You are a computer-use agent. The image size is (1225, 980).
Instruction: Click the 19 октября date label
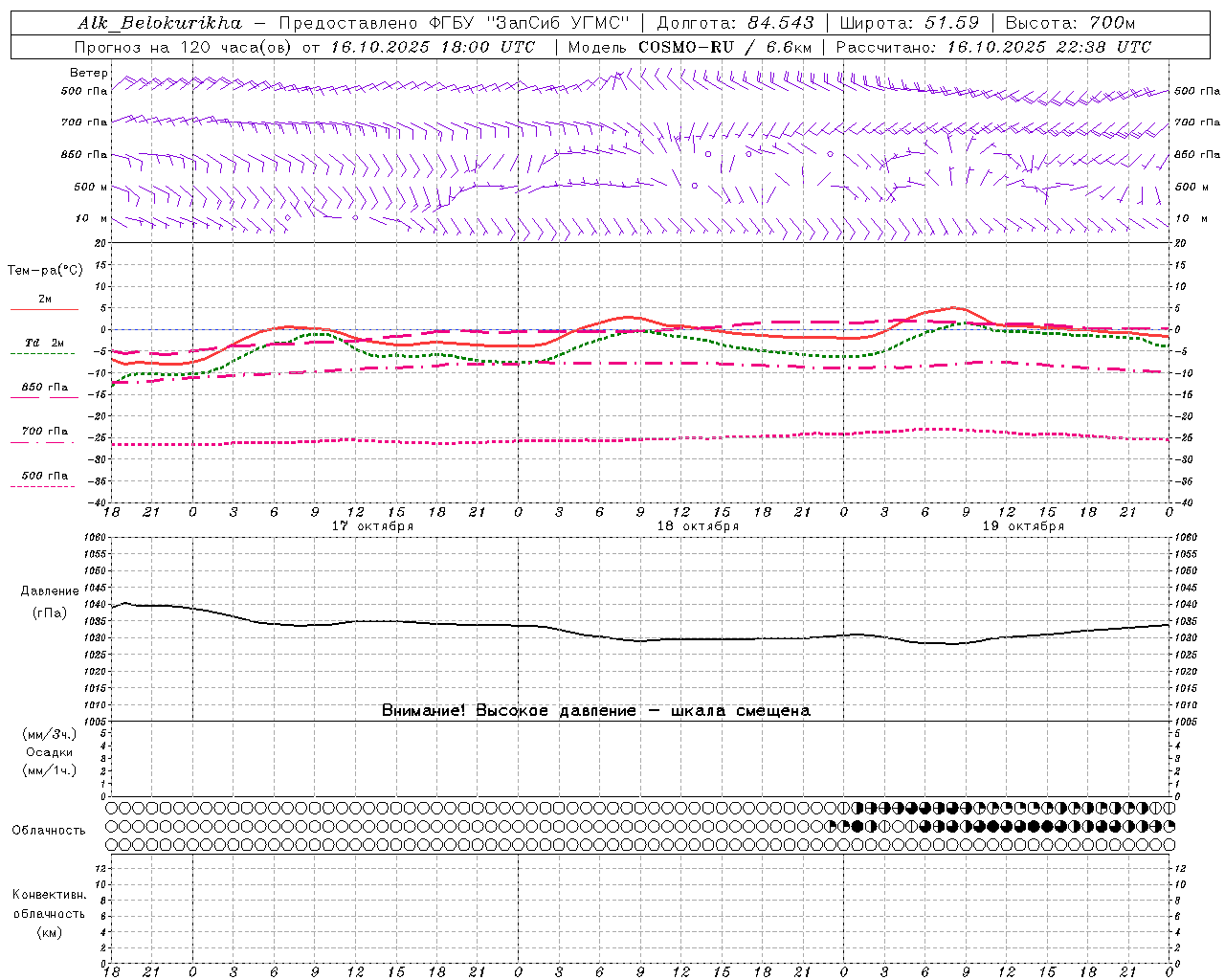(x=1023, y=526)
